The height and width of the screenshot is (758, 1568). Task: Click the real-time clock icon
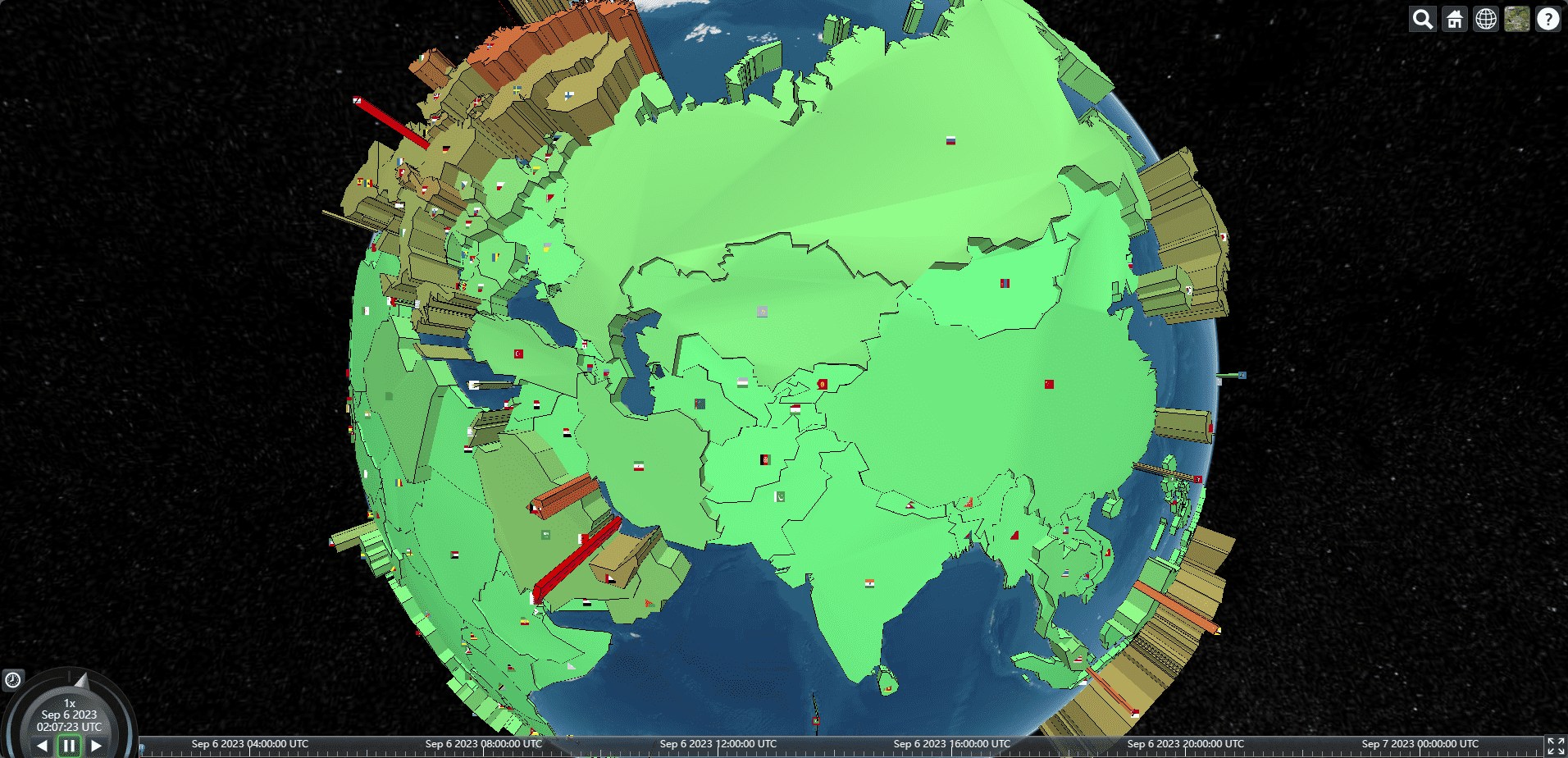click(13, 679)
